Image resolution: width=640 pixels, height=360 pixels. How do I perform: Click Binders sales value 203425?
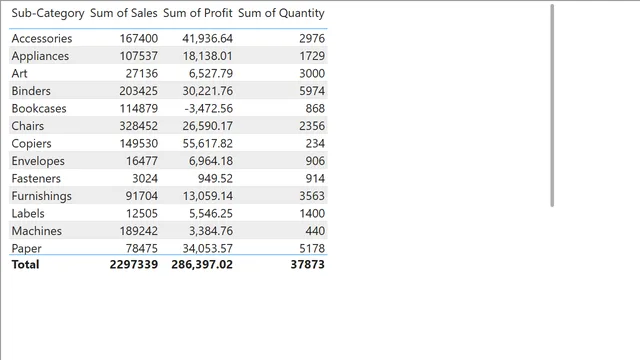click(138, 91)
